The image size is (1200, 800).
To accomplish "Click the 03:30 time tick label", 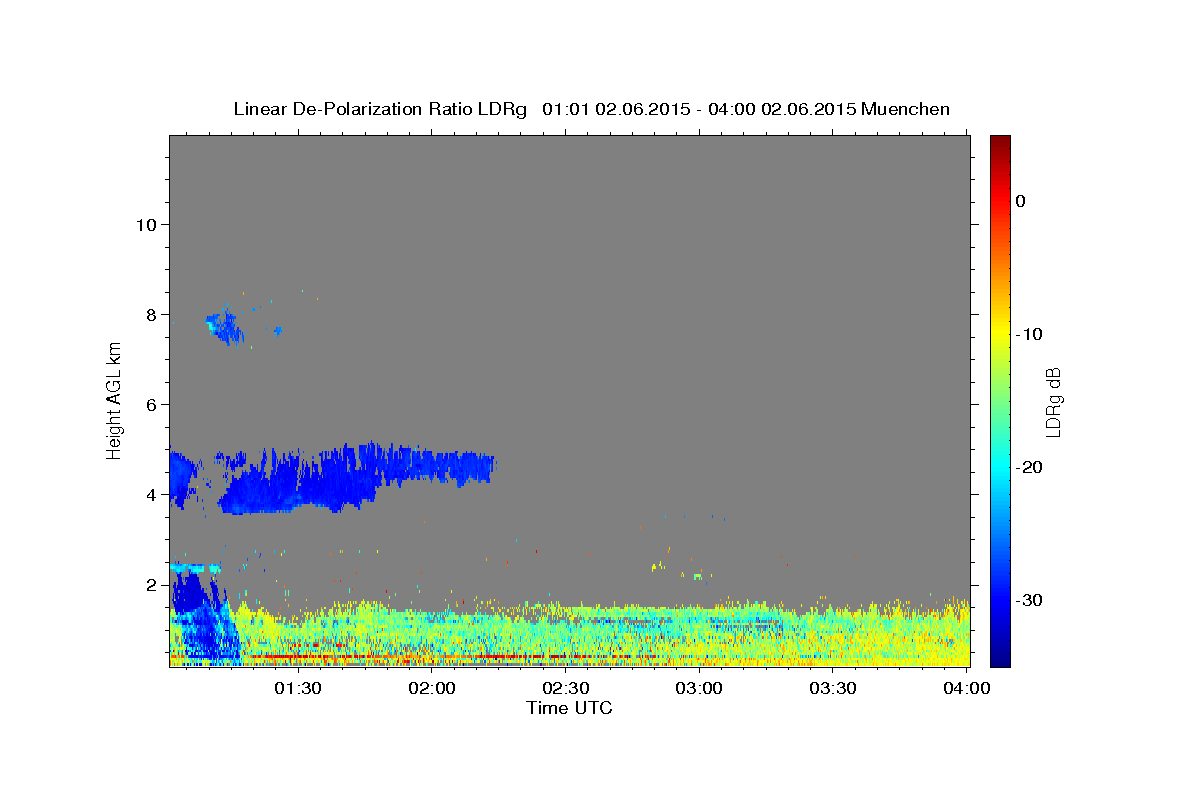I will coord(833,689).
